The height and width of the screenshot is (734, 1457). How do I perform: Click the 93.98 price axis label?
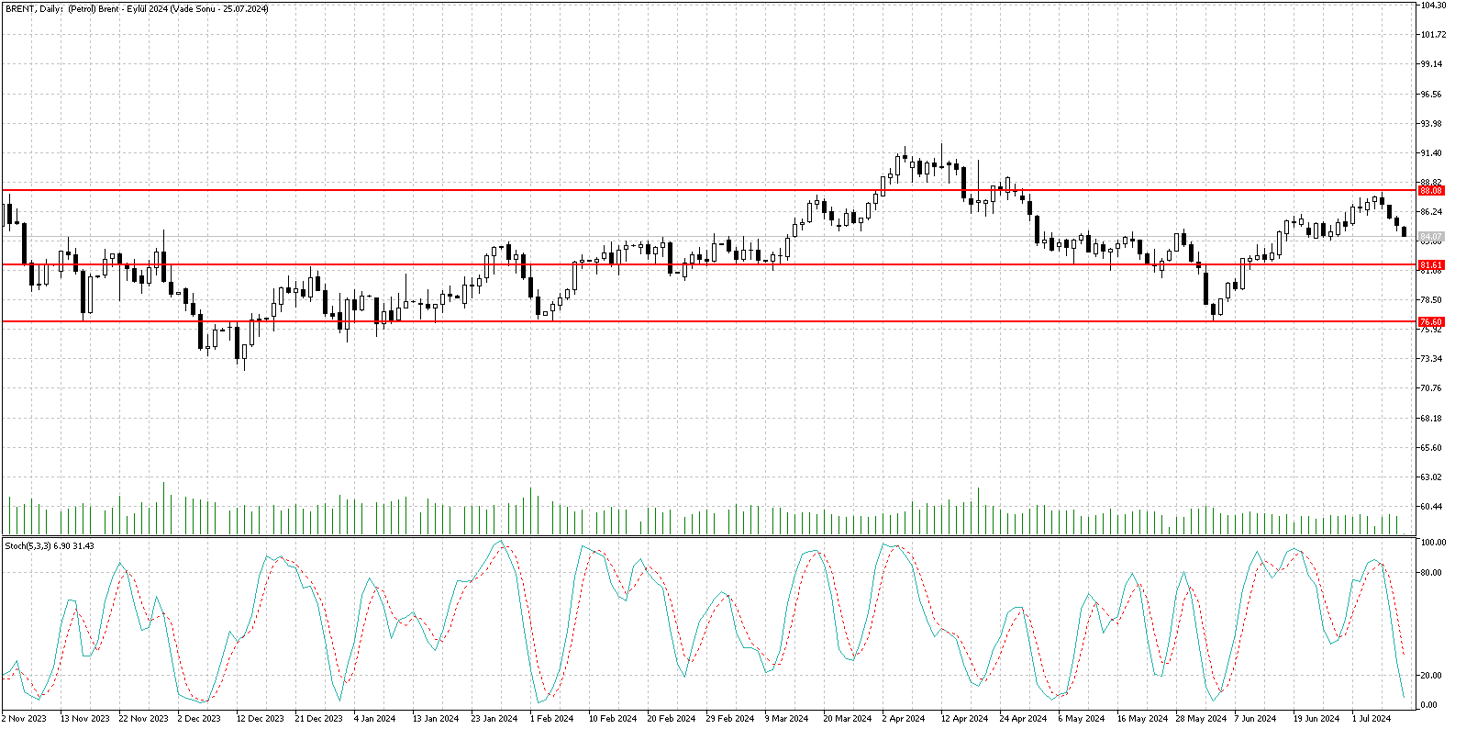pyautogui.click(x=1432, y=124)
